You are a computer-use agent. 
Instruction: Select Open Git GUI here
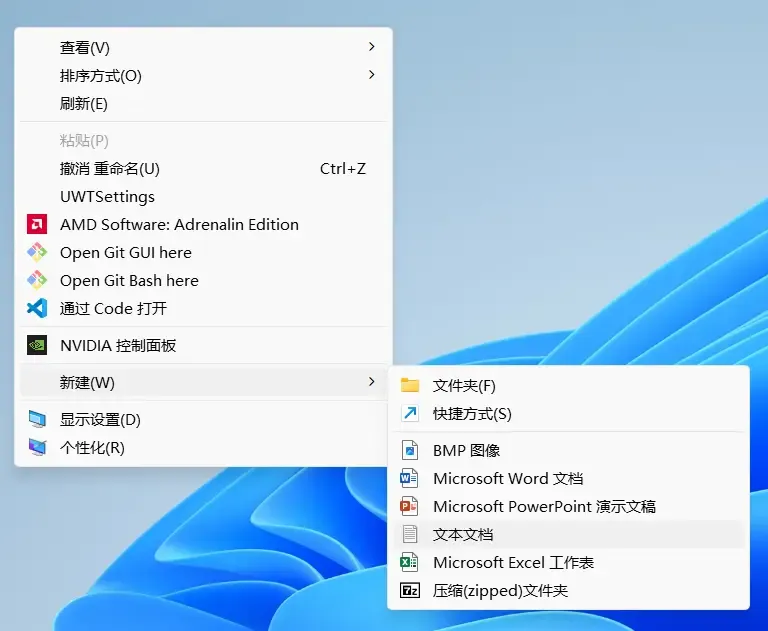(x=203, y=252)
